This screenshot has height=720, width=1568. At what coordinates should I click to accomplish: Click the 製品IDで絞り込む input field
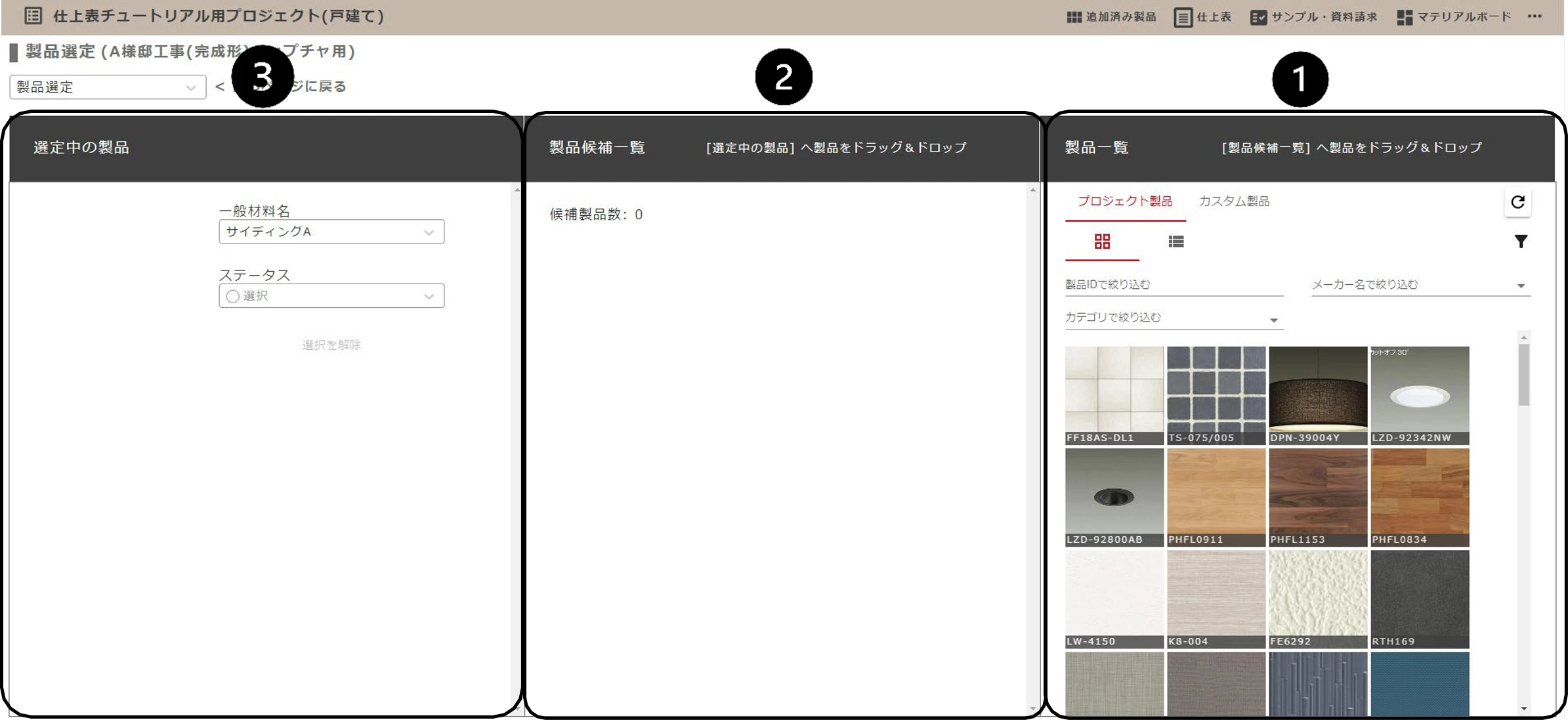click(x=1174, y=285)
